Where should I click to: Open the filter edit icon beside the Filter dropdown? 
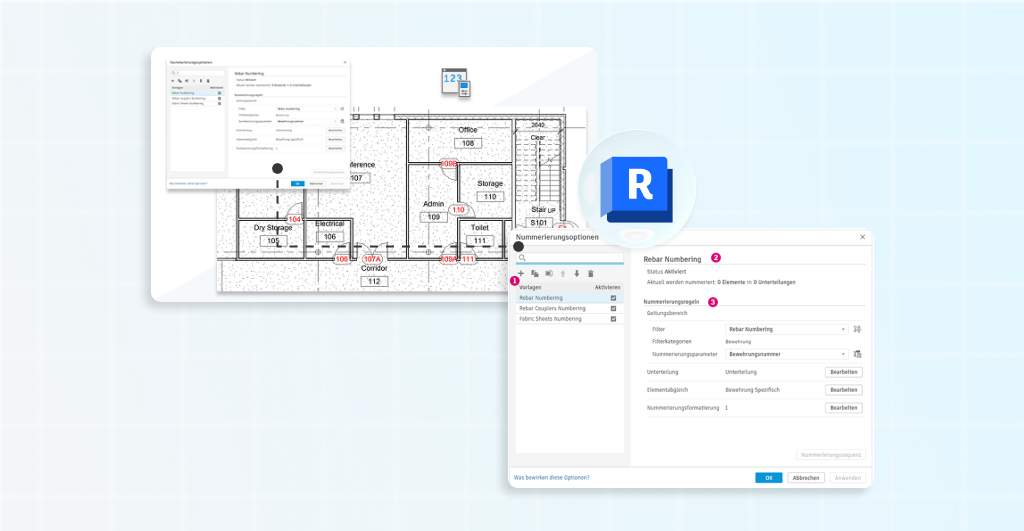(857, 329)
